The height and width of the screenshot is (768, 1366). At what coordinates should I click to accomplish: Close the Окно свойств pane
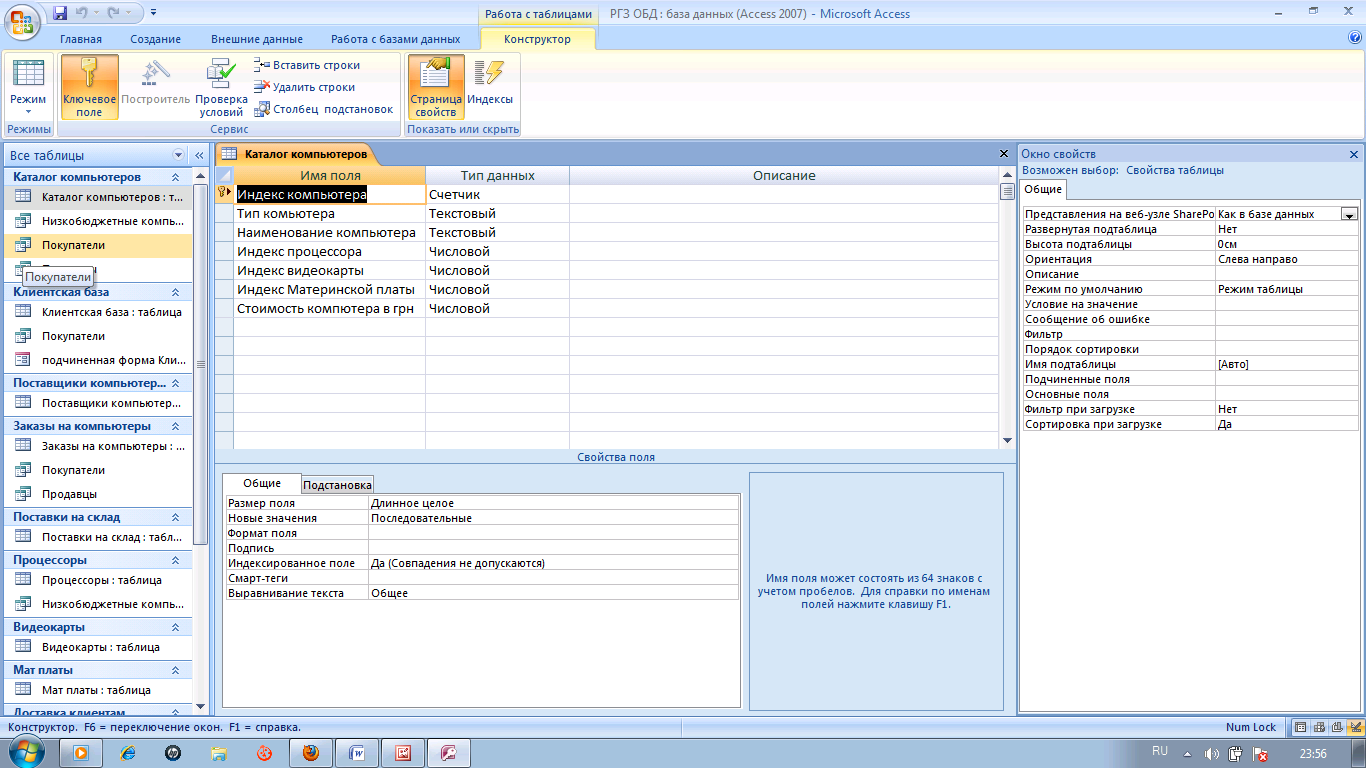click(x=1354, y=154)
